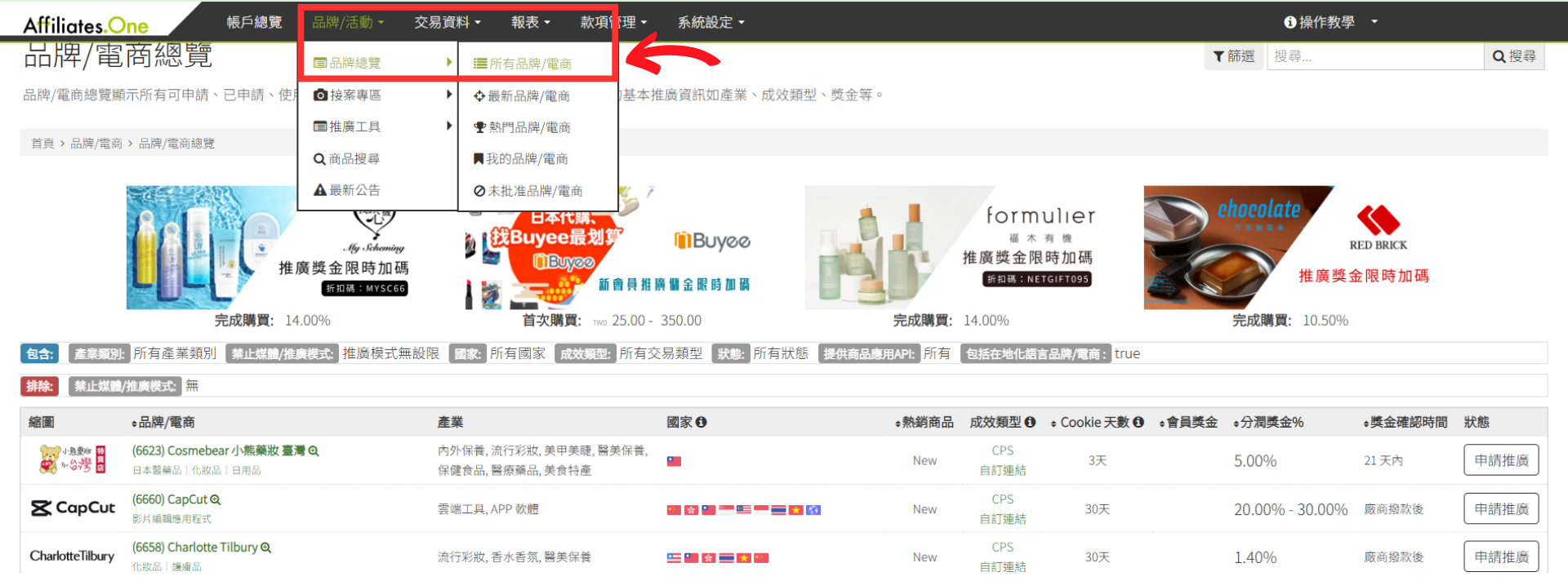Click the 成效類型 filter tag label
This screenshot has height=581, width=1568.
point(585,354)
